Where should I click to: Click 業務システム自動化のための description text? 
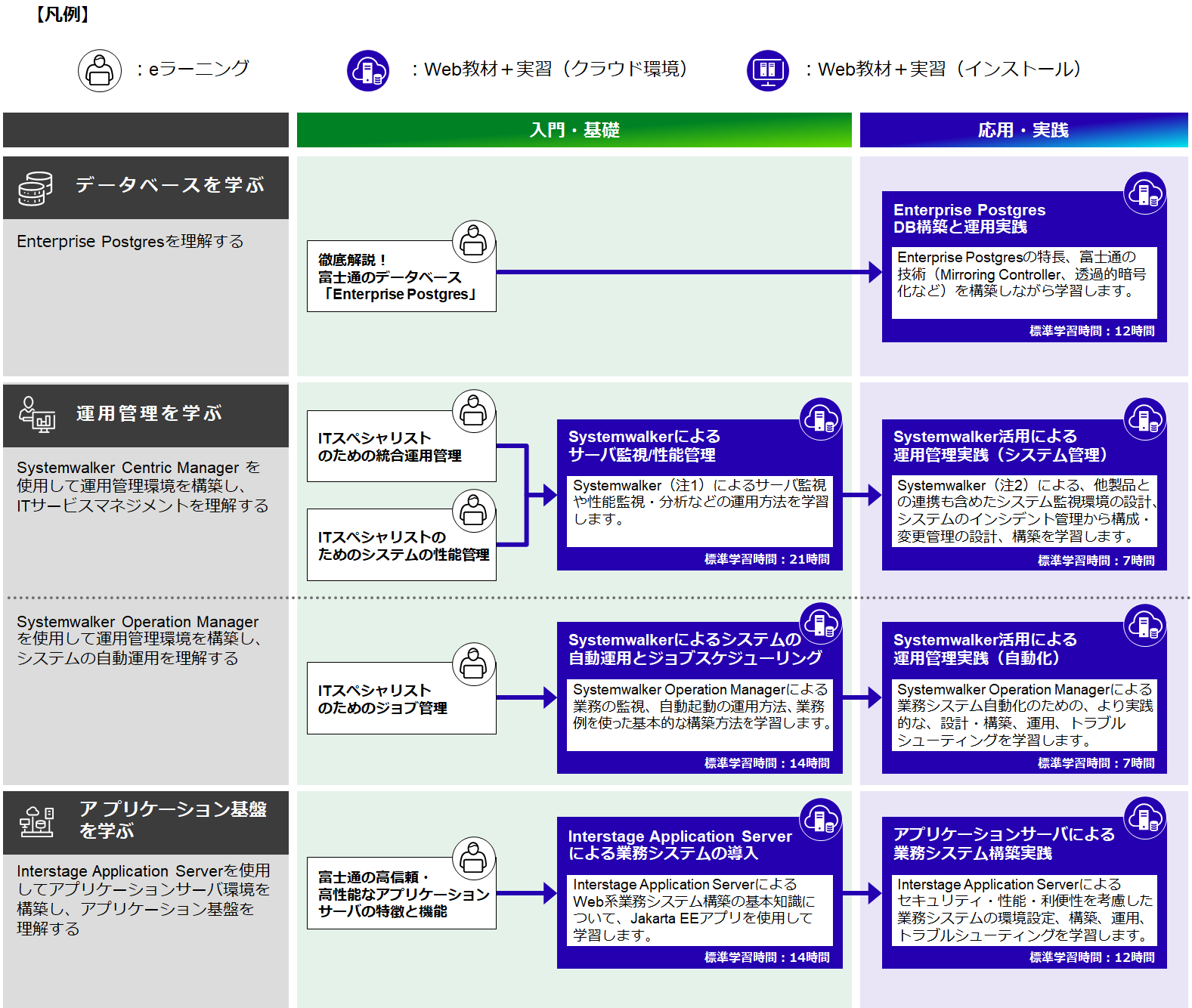pos(1024,715)
